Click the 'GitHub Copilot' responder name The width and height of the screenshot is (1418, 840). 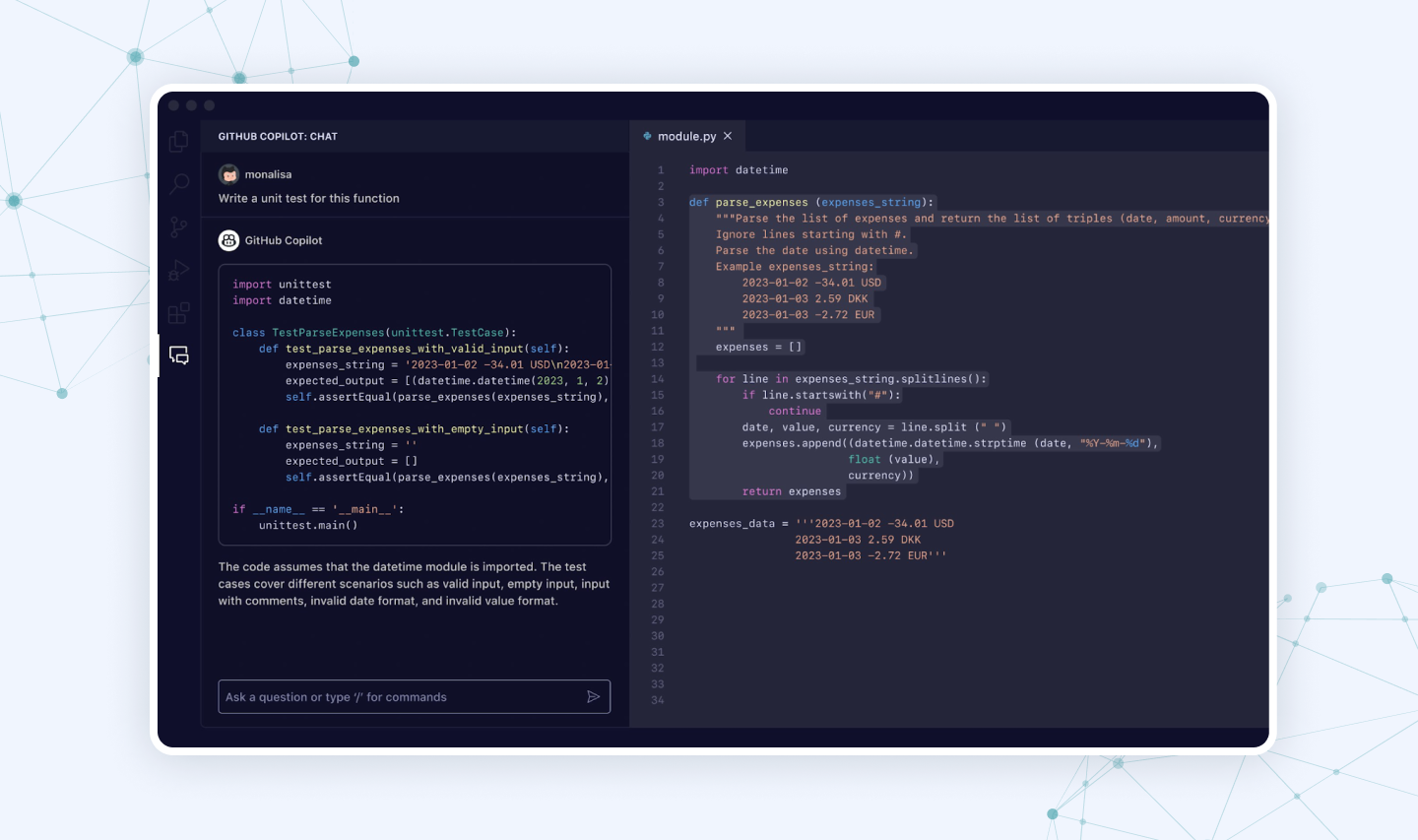tap(284, 240)
